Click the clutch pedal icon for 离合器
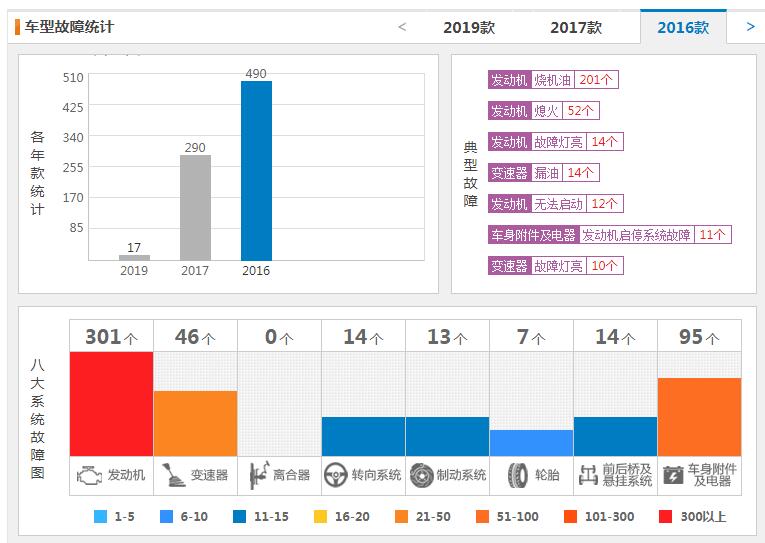The width and height of the screenshot is (765, 543). (x=259, y=475)
